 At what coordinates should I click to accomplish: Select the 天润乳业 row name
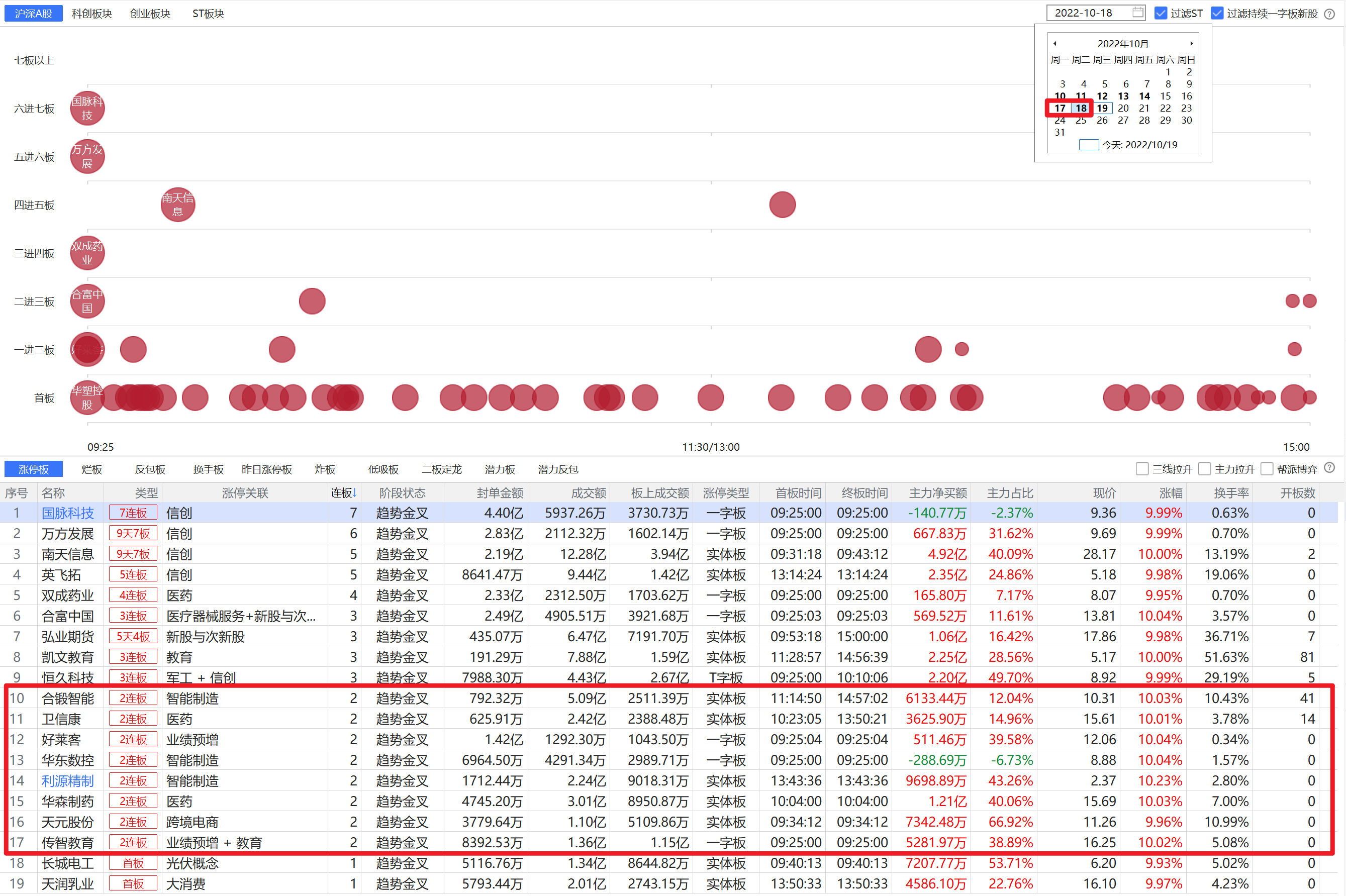[x=67, y=883]
